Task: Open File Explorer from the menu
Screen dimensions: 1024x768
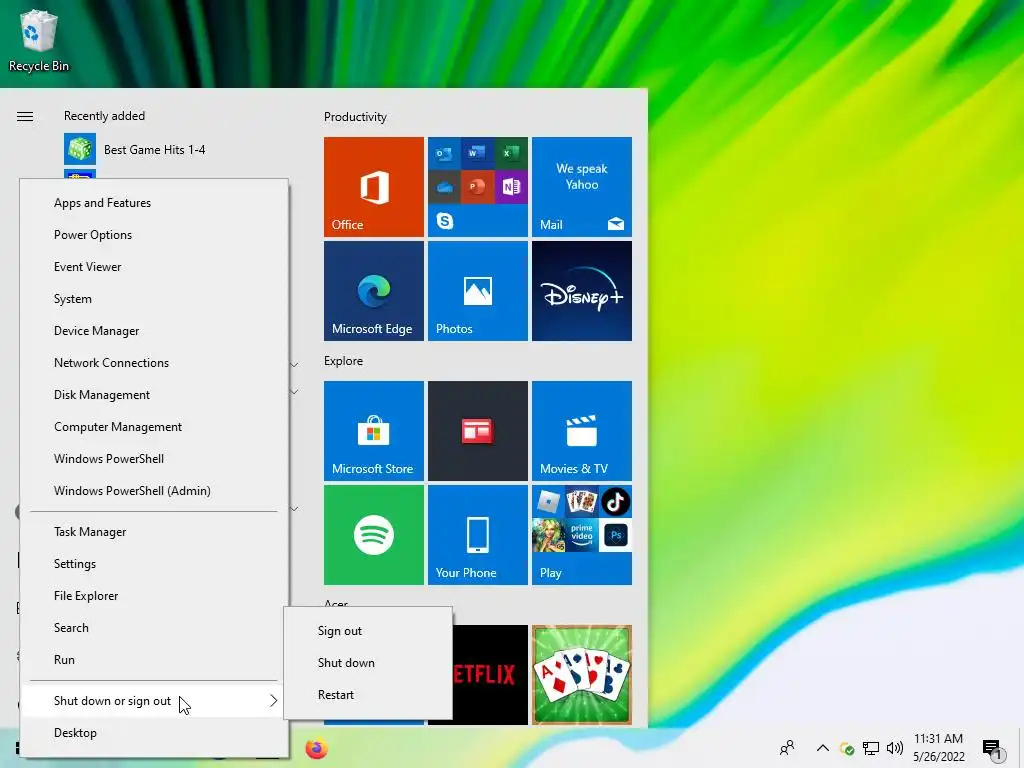Action: (154, 596)
